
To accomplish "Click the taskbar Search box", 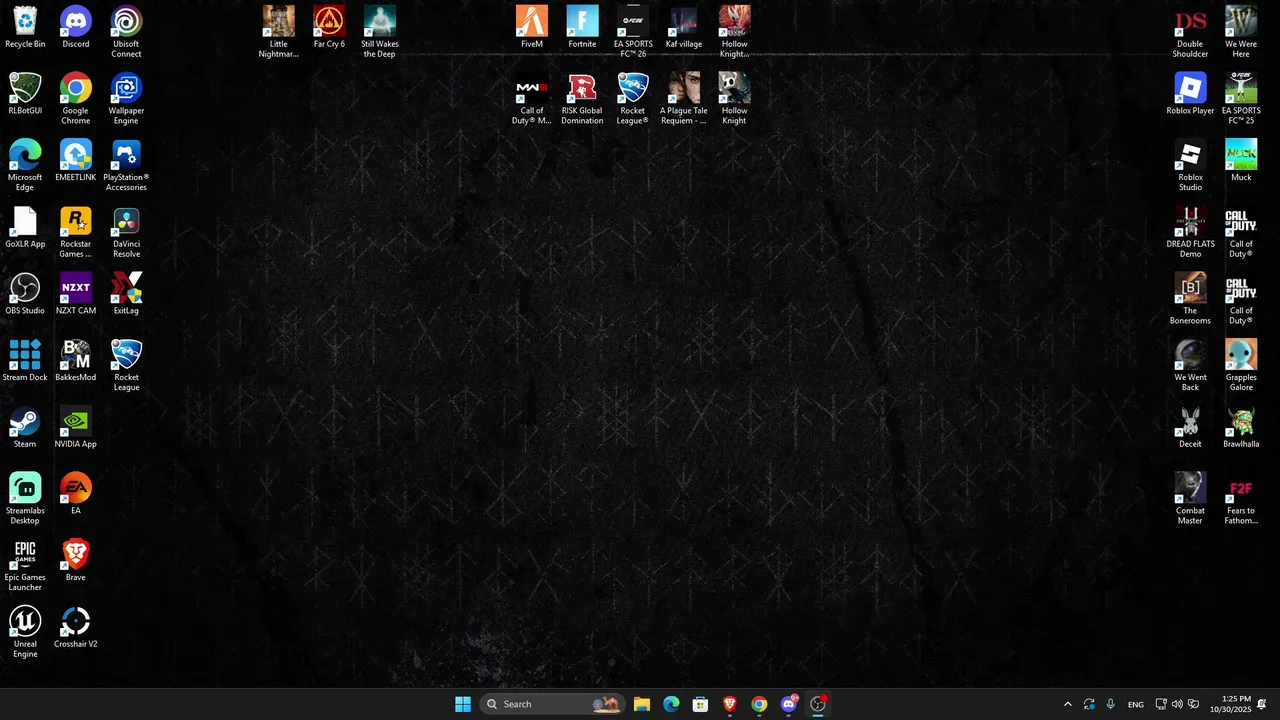I will (553, 704).
